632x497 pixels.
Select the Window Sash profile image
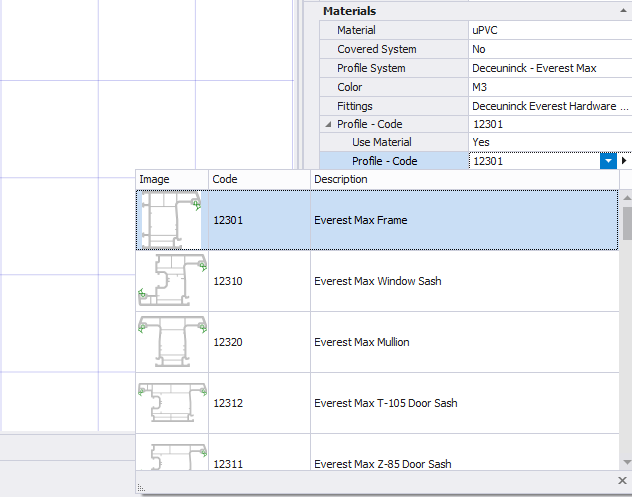pyautogui.click(x=171, y=281)
